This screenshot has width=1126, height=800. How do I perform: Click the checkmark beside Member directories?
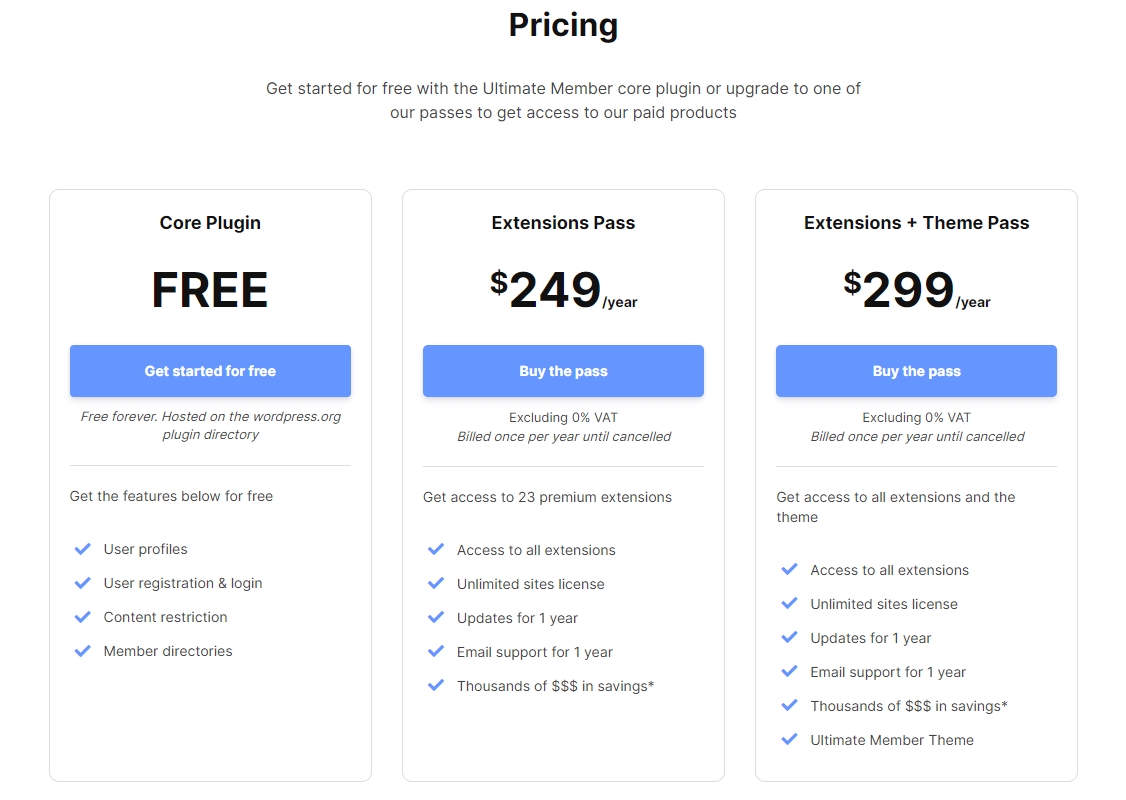83,651
